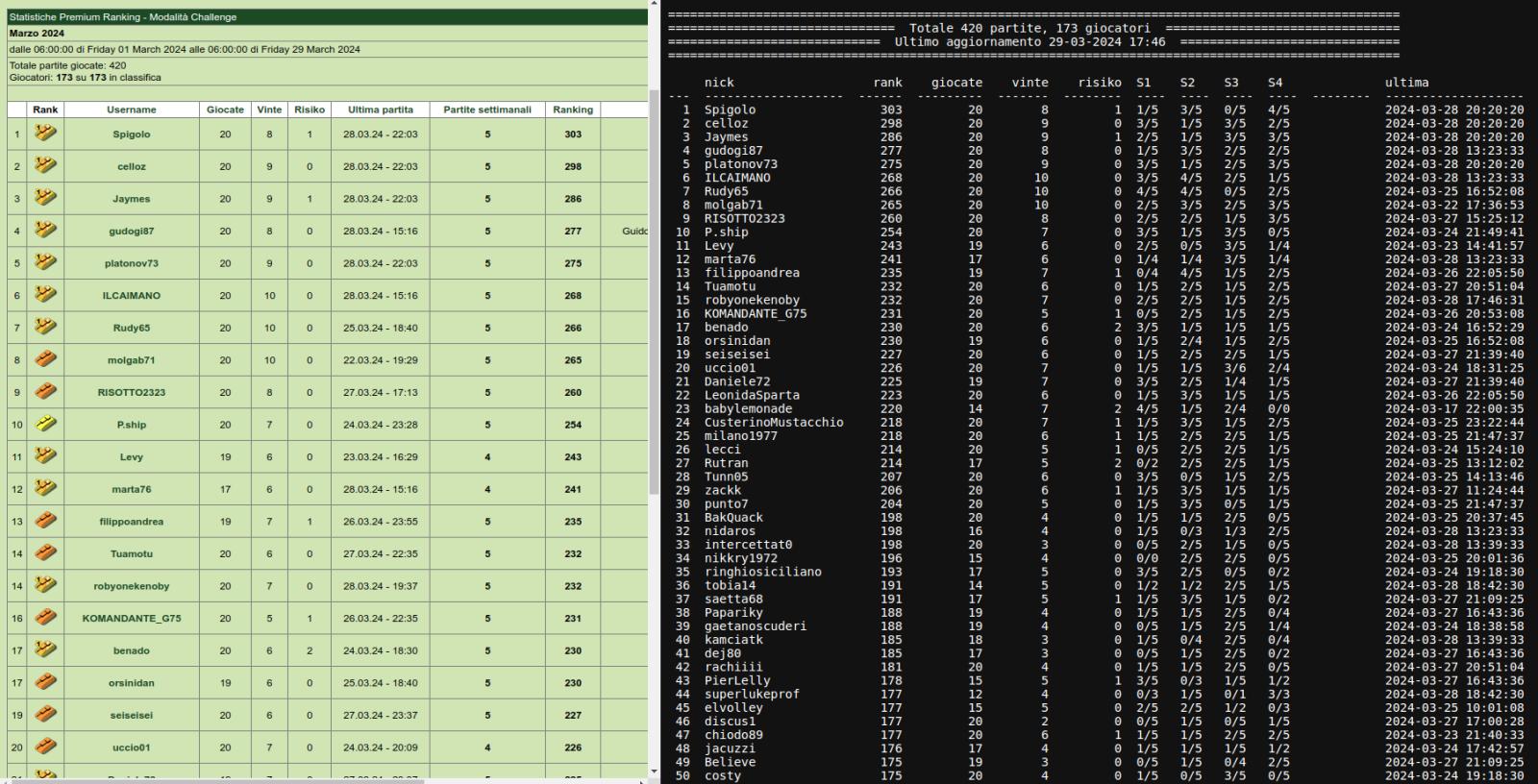Viewport: 1538px width, 784px height.
Task: Click 'ringhiosiciliano' in terminal list
Action: coord(762,572)
